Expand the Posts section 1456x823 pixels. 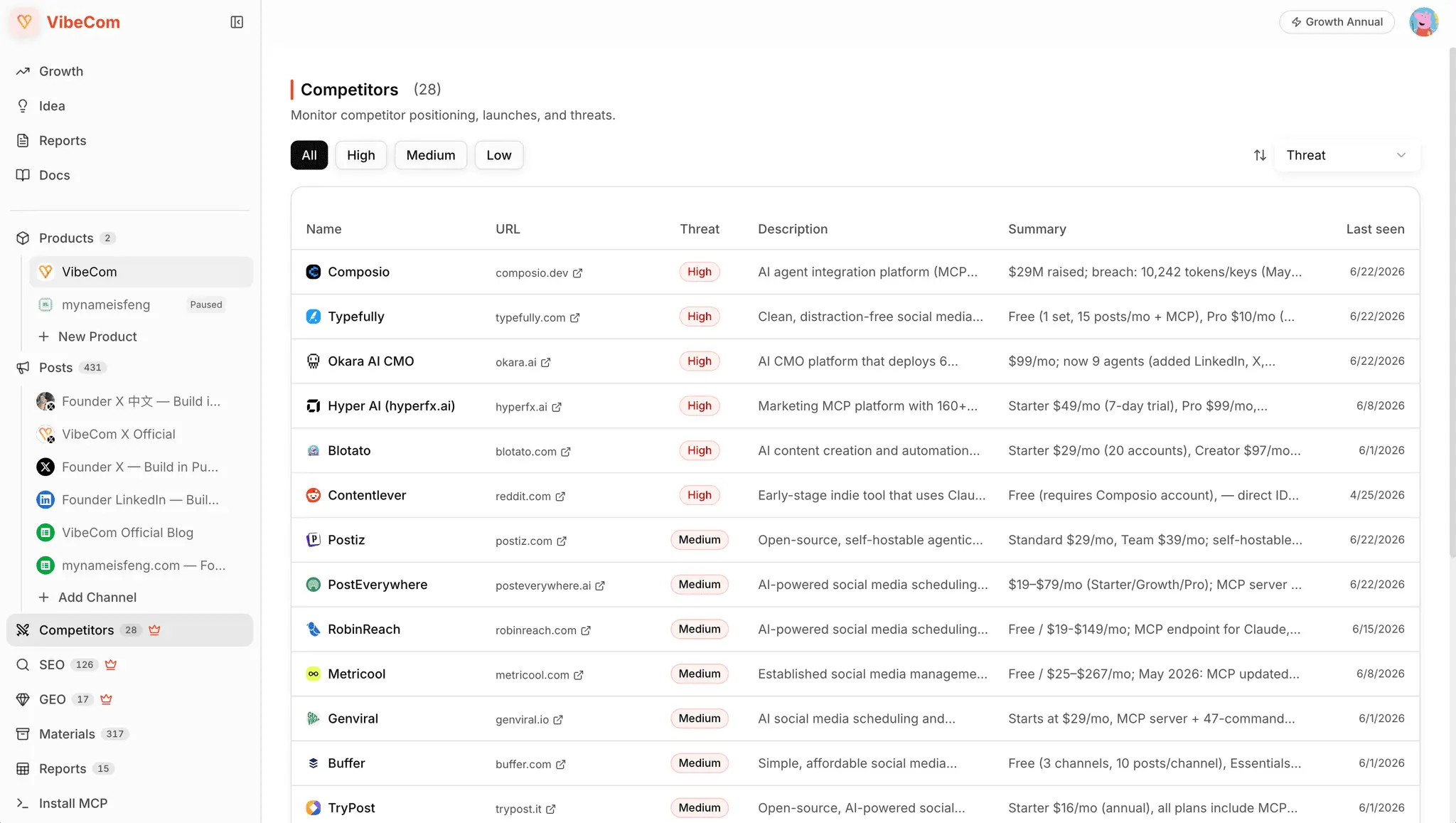click(x=55, y=368)
